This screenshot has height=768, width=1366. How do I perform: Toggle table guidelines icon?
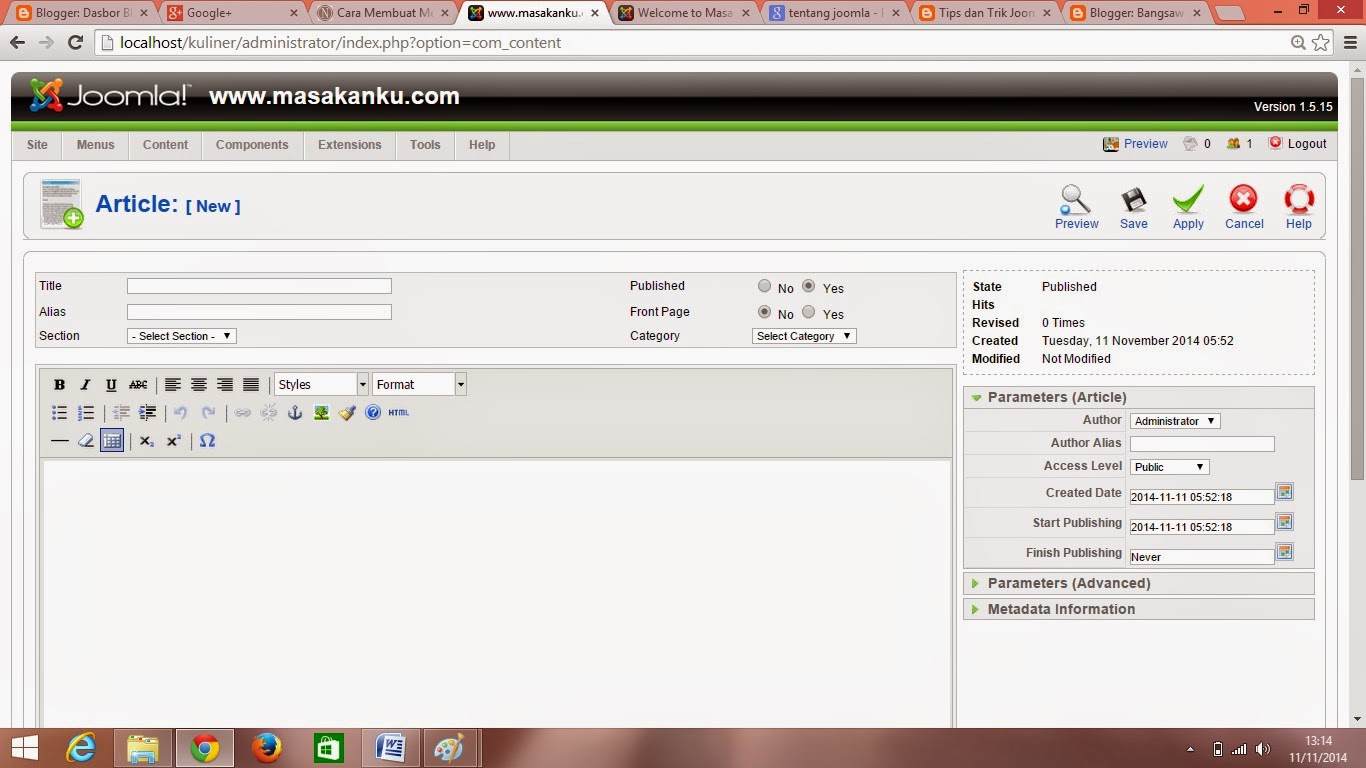112,440
